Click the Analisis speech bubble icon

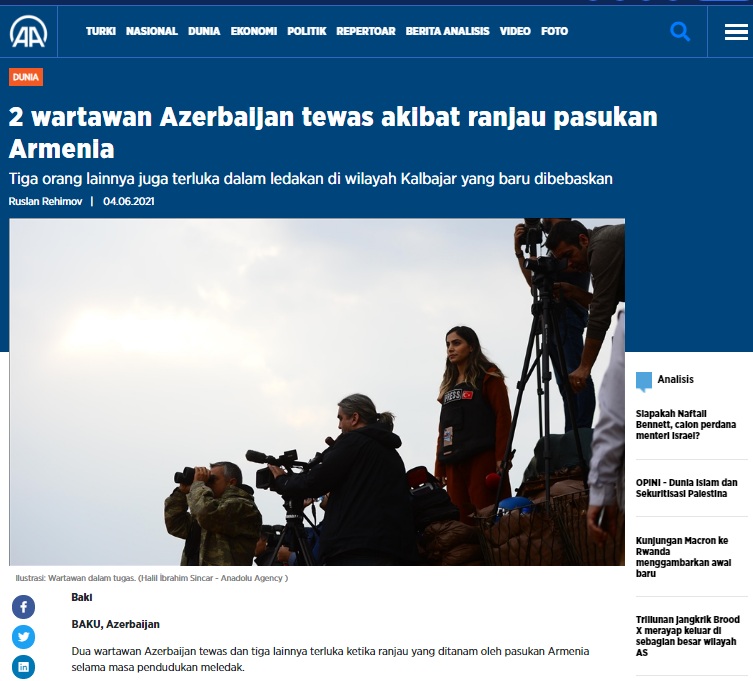[x=644, y=381]
